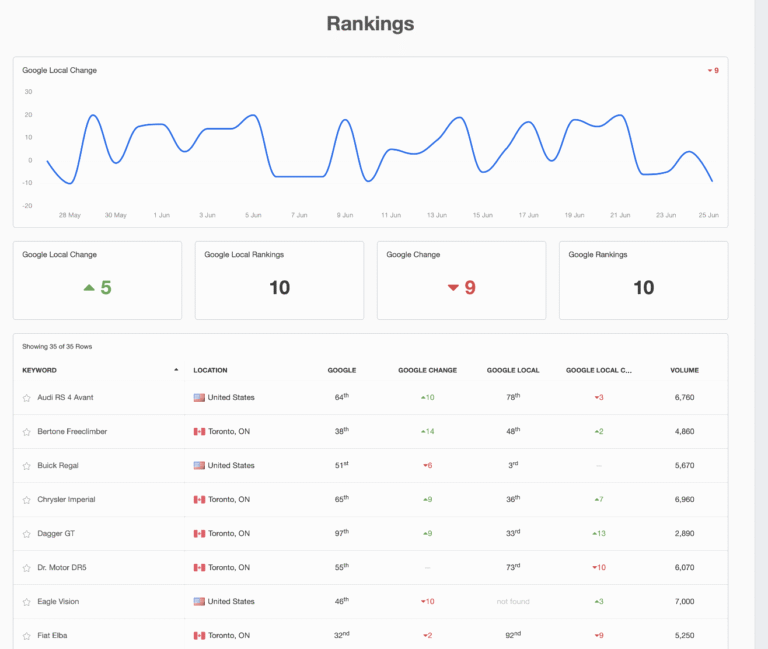The width and height of the screenshot is (768, 649).
Task: Click the Rankings page heading
Action: (x=370, y=24)
